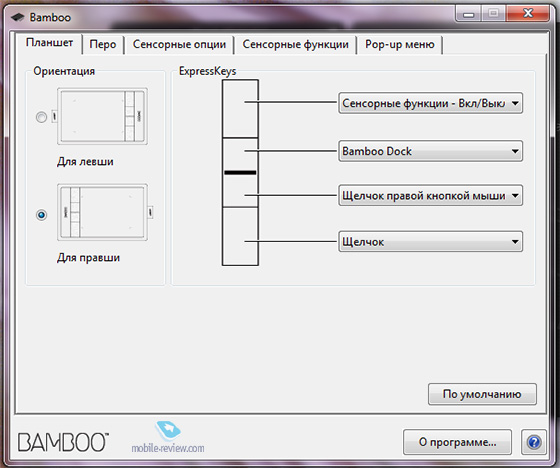Open the Щелчок правой кнопкой мыши dropdown
The image size is (560, 468).
tap(430, 195)
